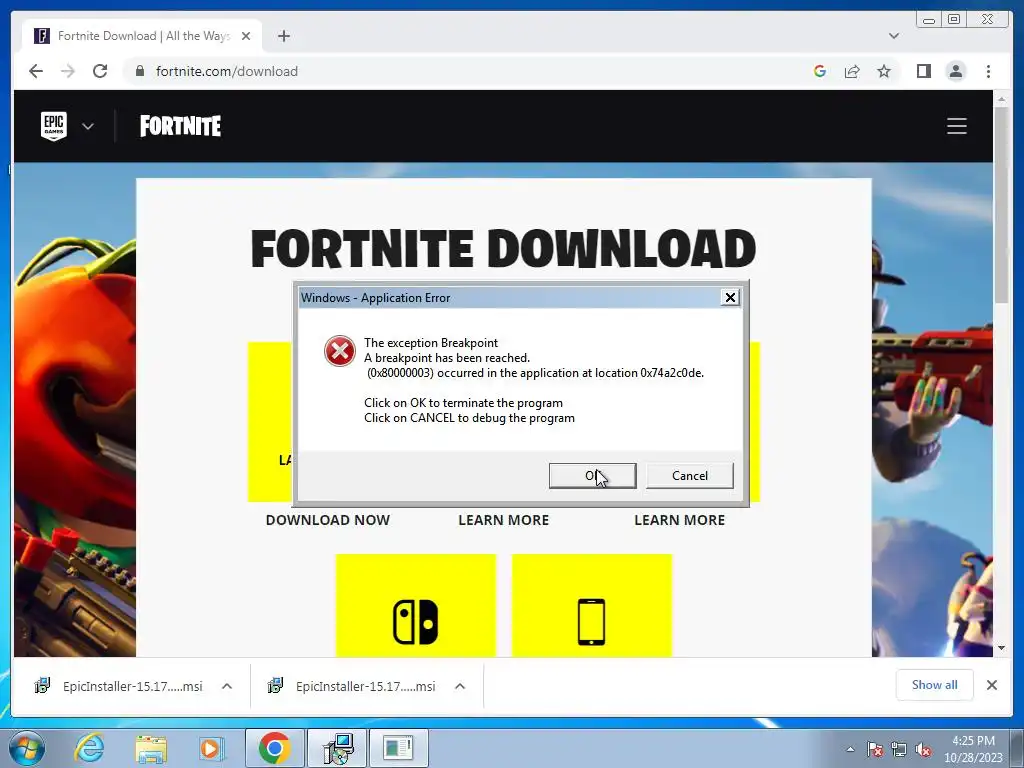Launch Internet Explorer from taskbar

(x=89, y=748)
